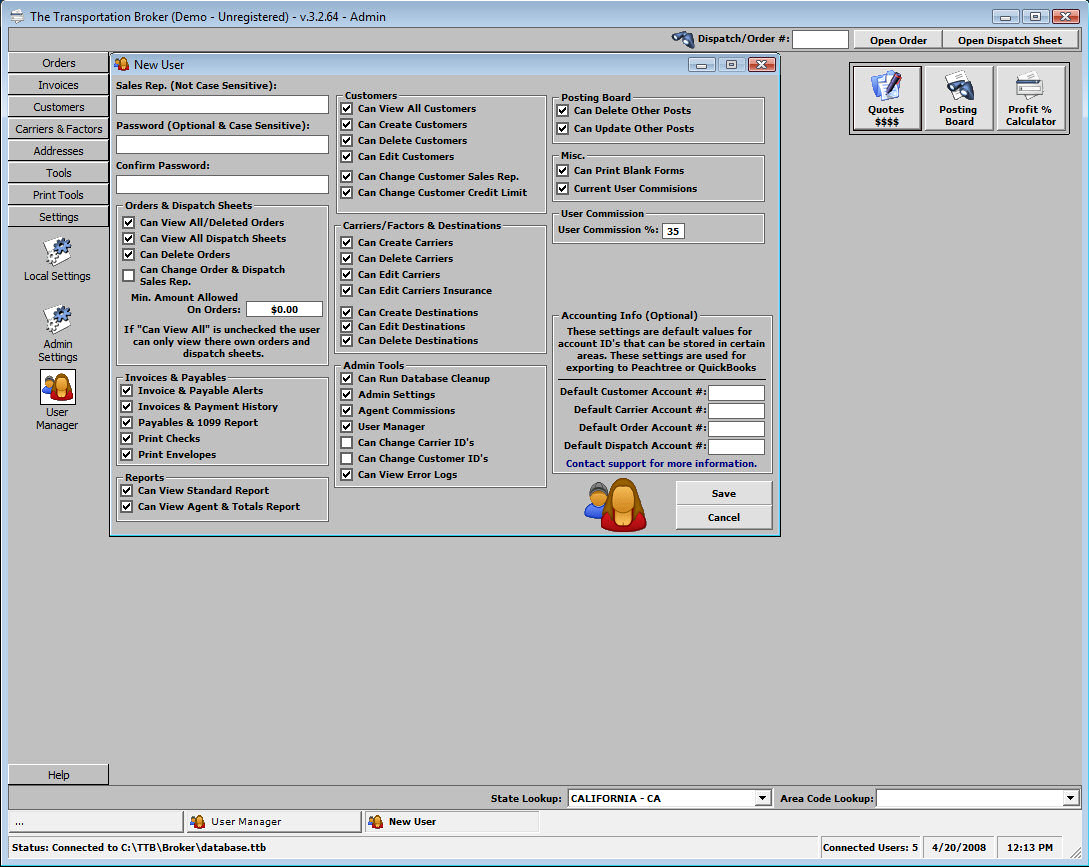Open the State Lookup dropdown arrow
Screen dimensions: 1089x867
coord(763,798)
